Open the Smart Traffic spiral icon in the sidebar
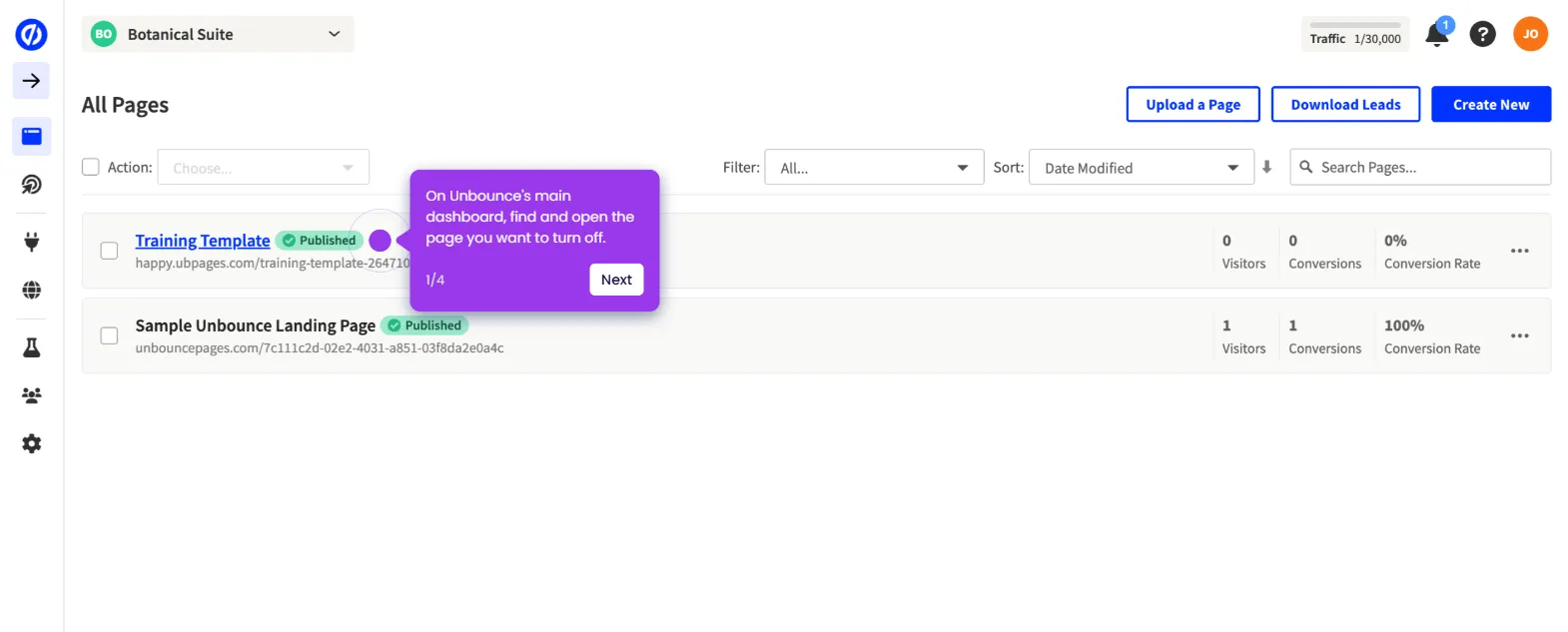The width and height of the screenshot is (1568, 632). click(x=31, y=185)
